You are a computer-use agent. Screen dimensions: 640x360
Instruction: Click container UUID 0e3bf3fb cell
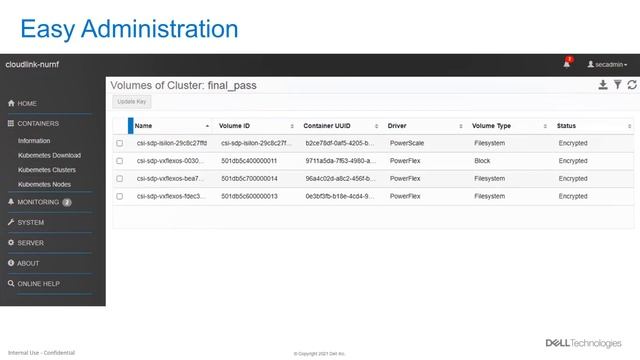340,196
